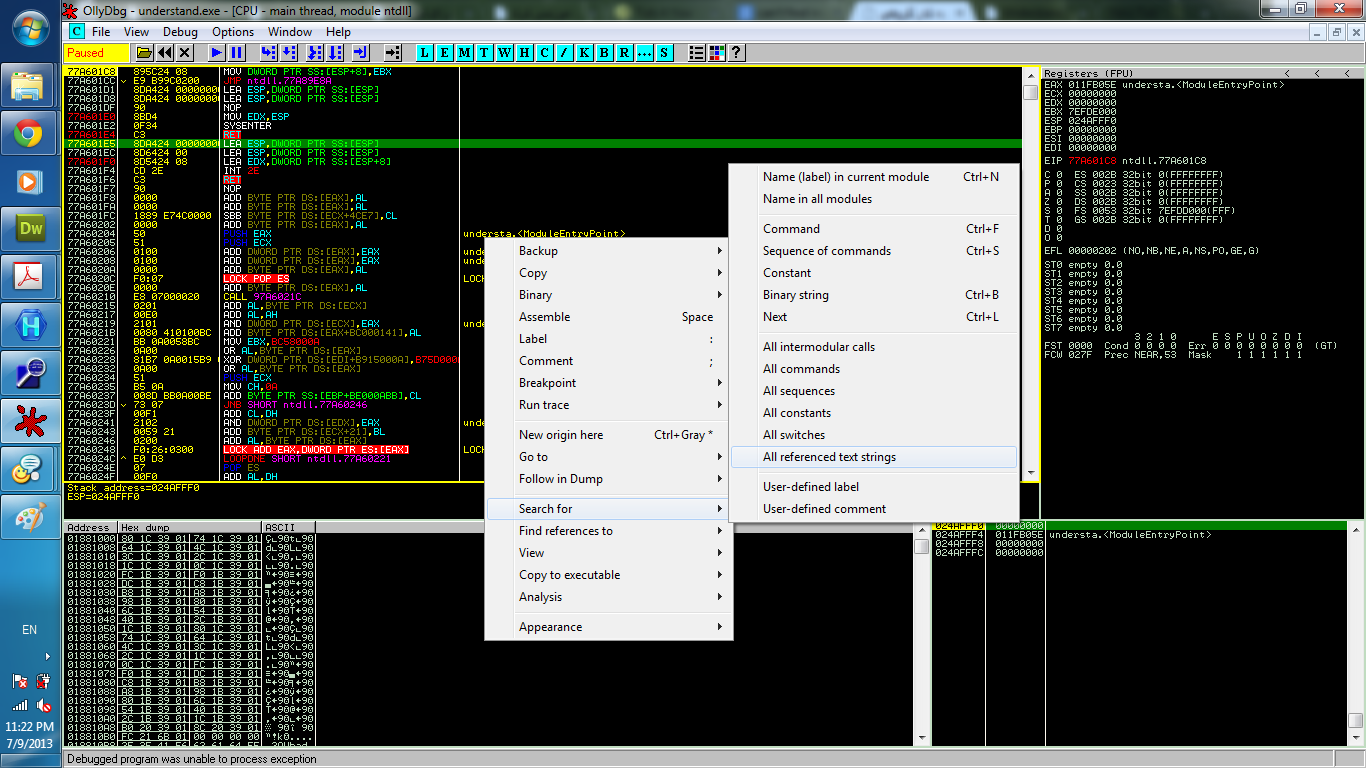This screenshot has height=768, width=1366.
Task: Click the Restart program rewind icon
Action: click(x=166, y=52)
